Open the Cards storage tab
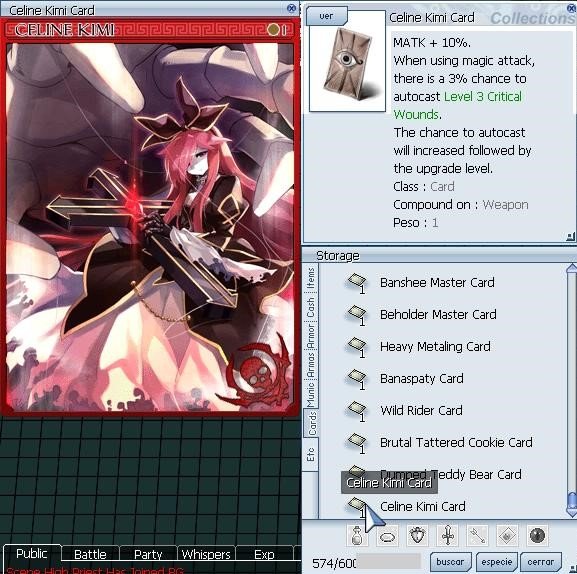 [311, 423]
